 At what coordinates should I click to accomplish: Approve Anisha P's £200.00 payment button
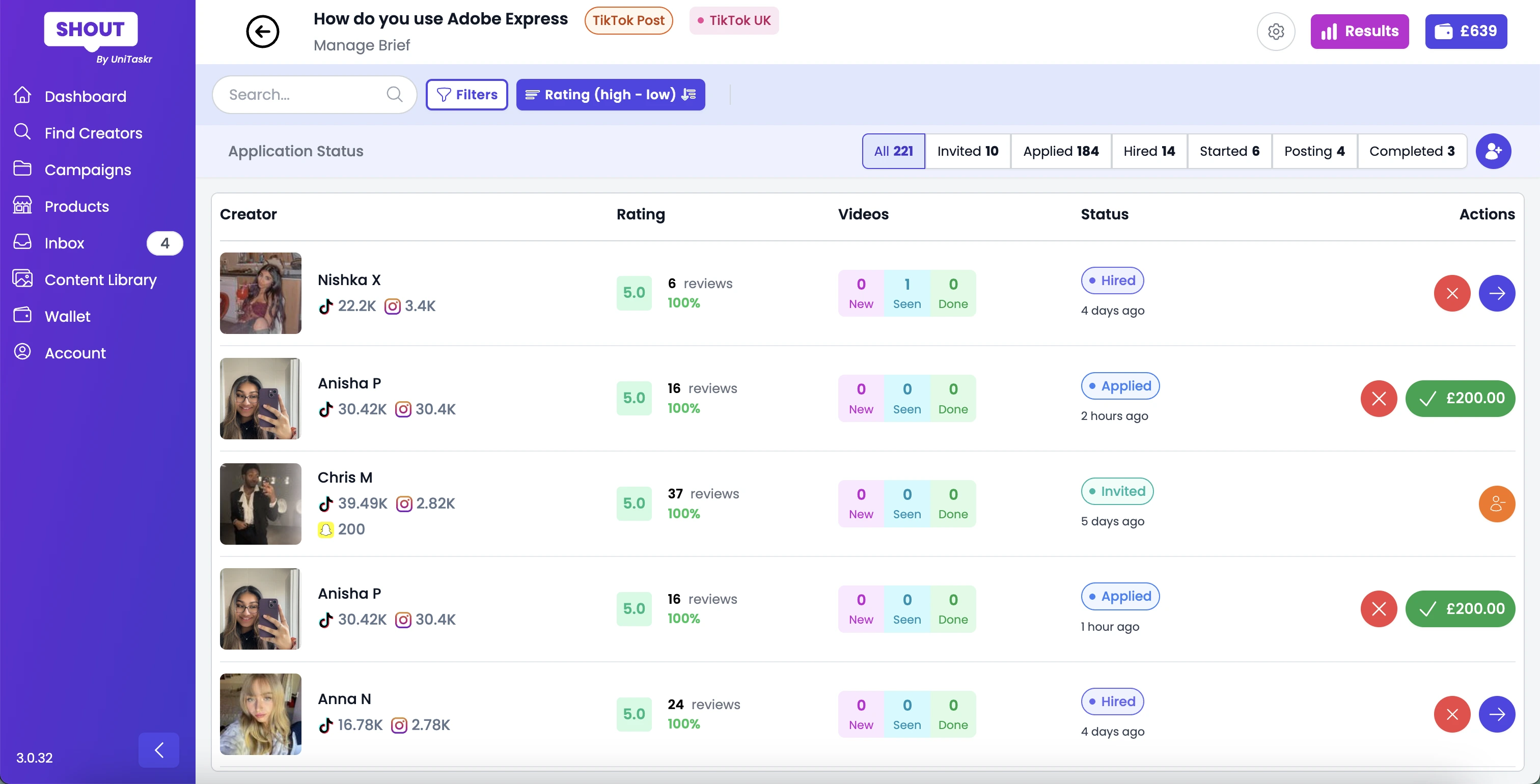pos(1461,399)
